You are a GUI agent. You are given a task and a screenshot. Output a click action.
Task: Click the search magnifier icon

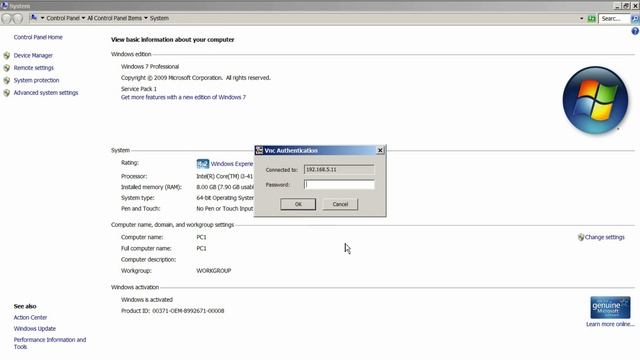point(635,19)
